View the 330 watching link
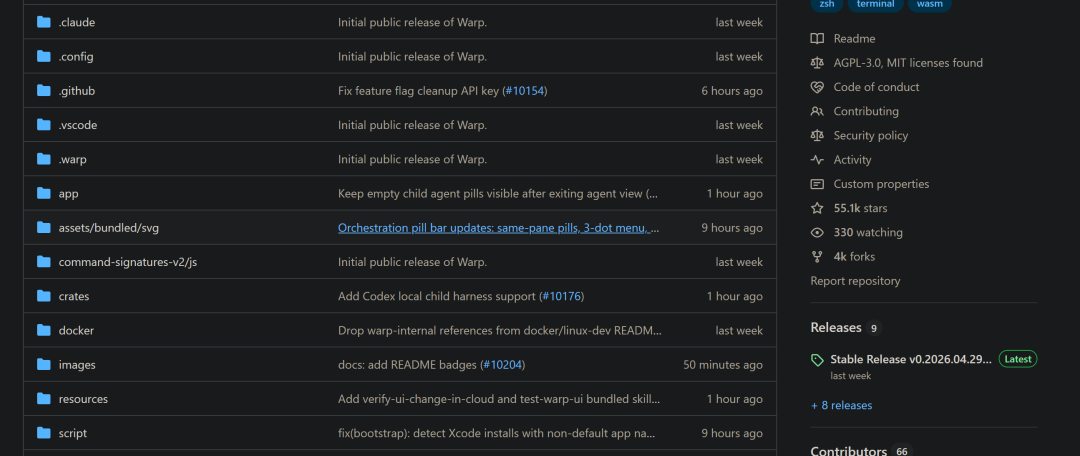The width and height of the screenshot is (1080, 456). tap(868, 232)
